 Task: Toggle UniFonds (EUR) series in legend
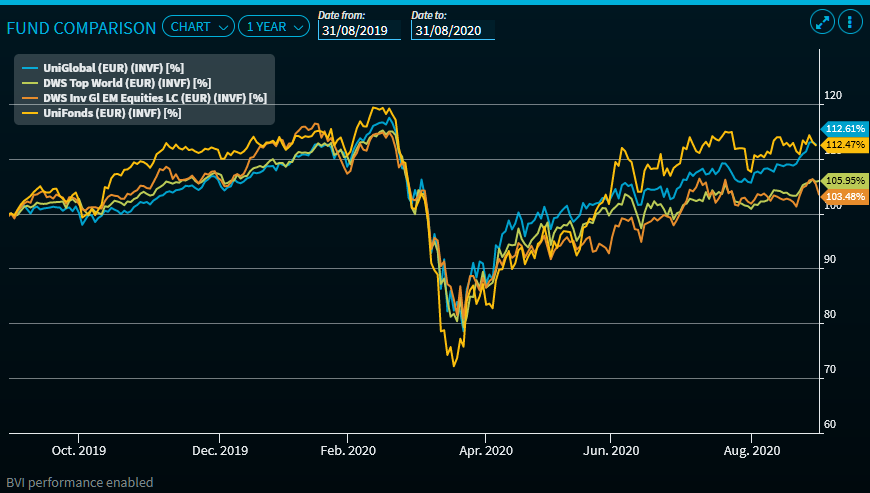(98, 113)
